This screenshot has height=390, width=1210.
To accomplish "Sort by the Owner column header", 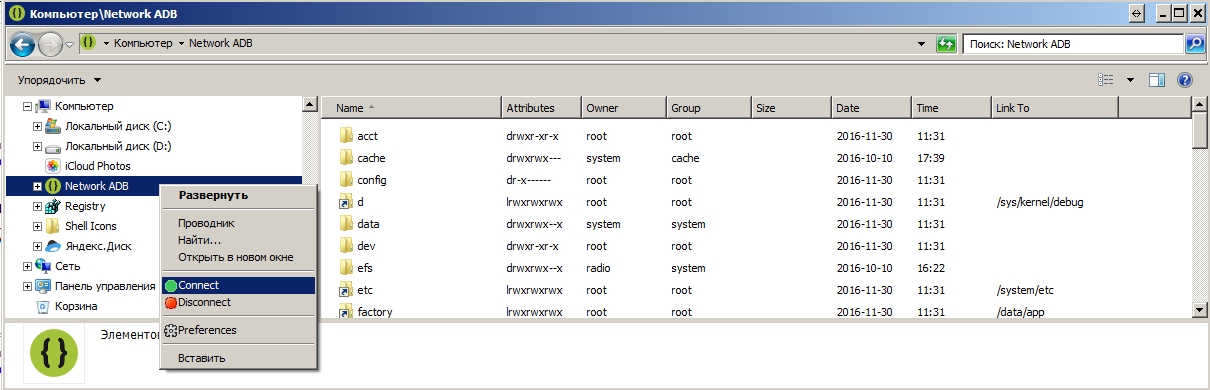I will [x=623, y=108].
